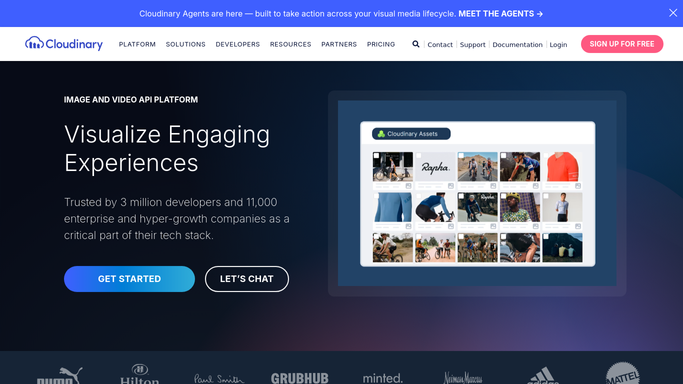This screenshot has width=683, height=384.
Task: Open the Meet the Agents link
Action: tap(500, 14)
